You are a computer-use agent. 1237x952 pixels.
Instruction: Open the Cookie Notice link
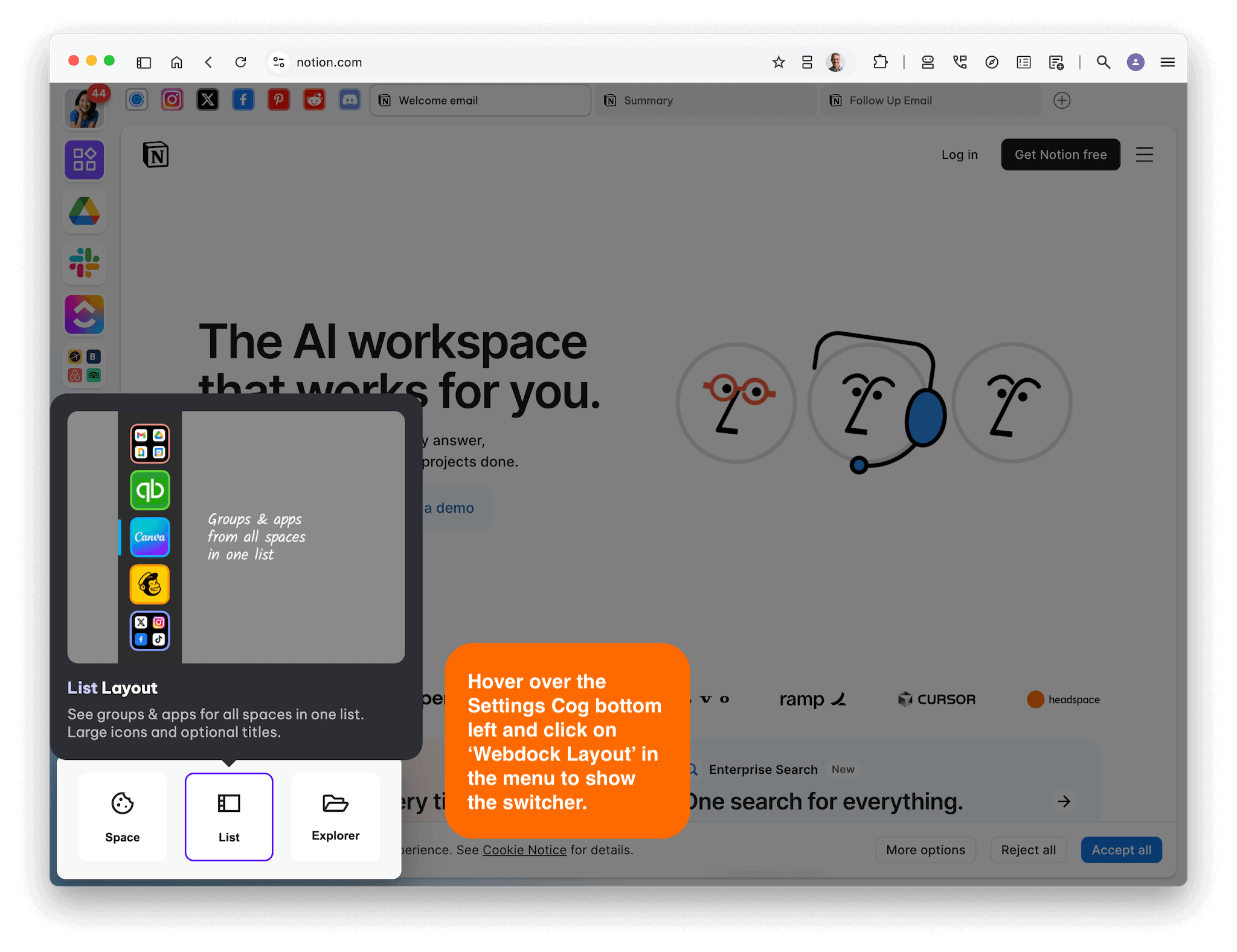(x=524, y=850)
